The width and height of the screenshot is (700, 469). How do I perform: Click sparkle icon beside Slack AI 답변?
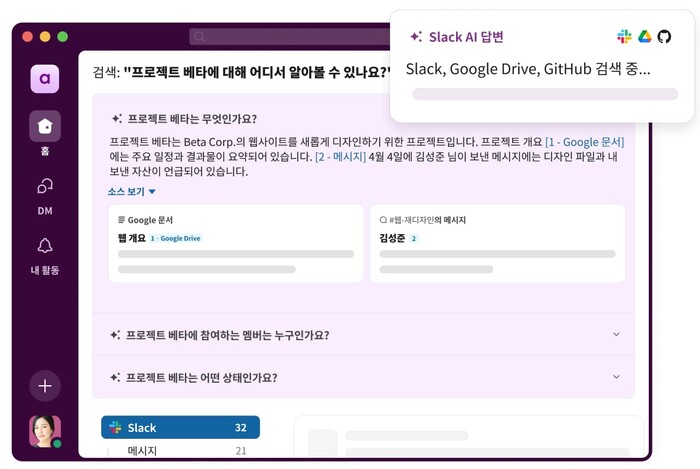click(416, 37)
